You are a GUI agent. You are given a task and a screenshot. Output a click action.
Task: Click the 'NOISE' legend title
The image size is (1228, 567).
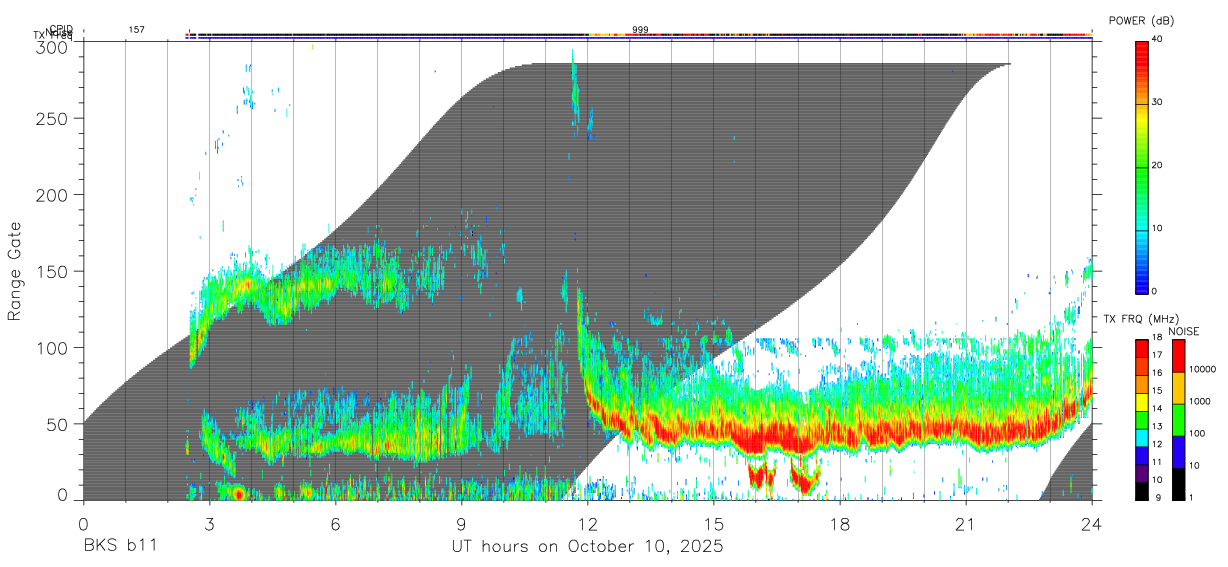pyautogui.click(x=1183, y=331)
